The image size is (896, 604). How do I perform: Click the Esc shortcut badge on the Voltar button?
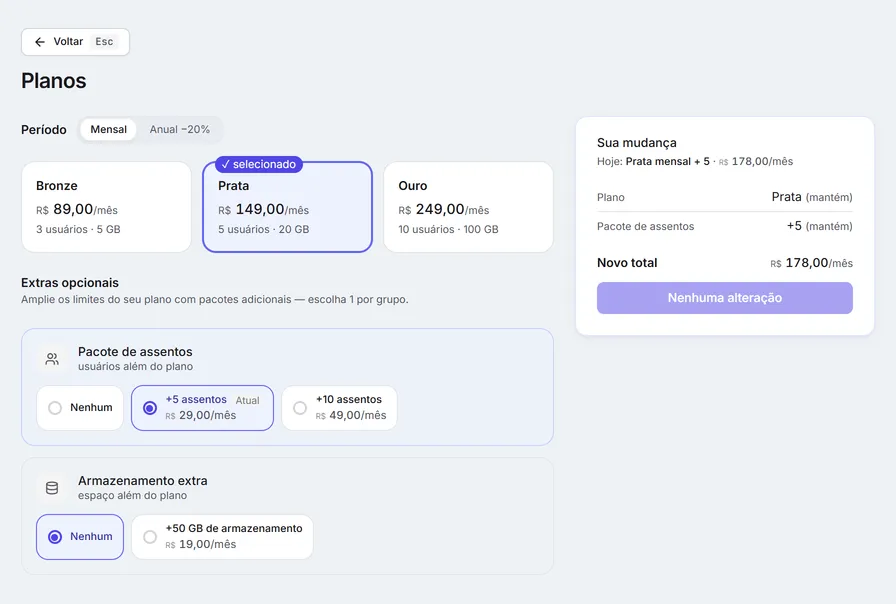(104, 42)
